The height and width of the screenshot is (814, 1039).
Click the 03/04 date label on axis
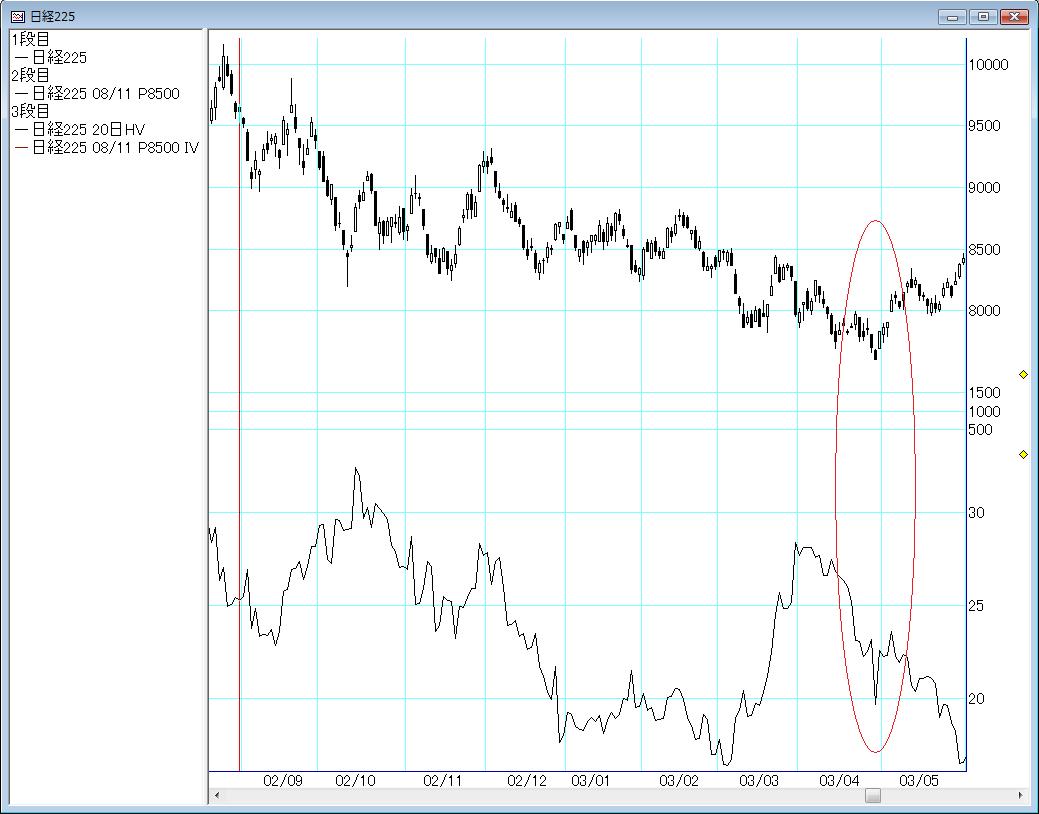click(x=839, y=781)
